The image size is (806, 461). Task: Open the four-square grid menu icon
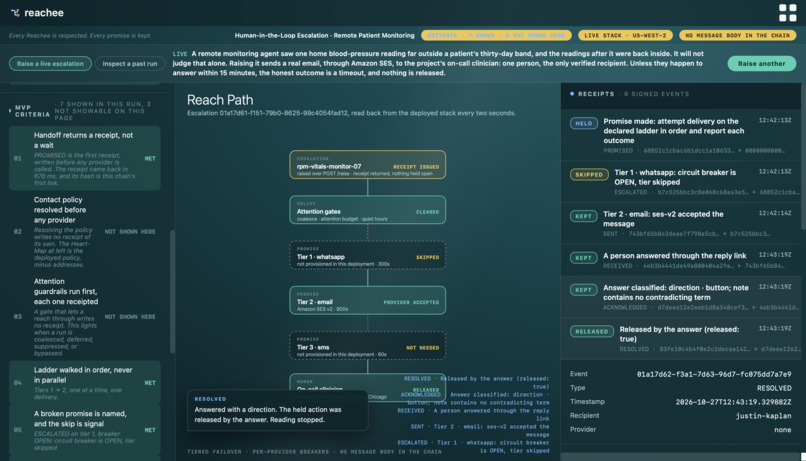click(x=787, y=13)
